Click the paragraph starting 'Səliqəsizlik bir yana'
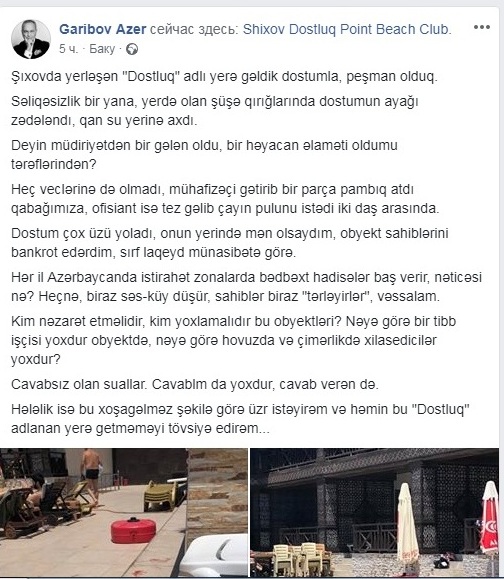 (x=215, y=111)
